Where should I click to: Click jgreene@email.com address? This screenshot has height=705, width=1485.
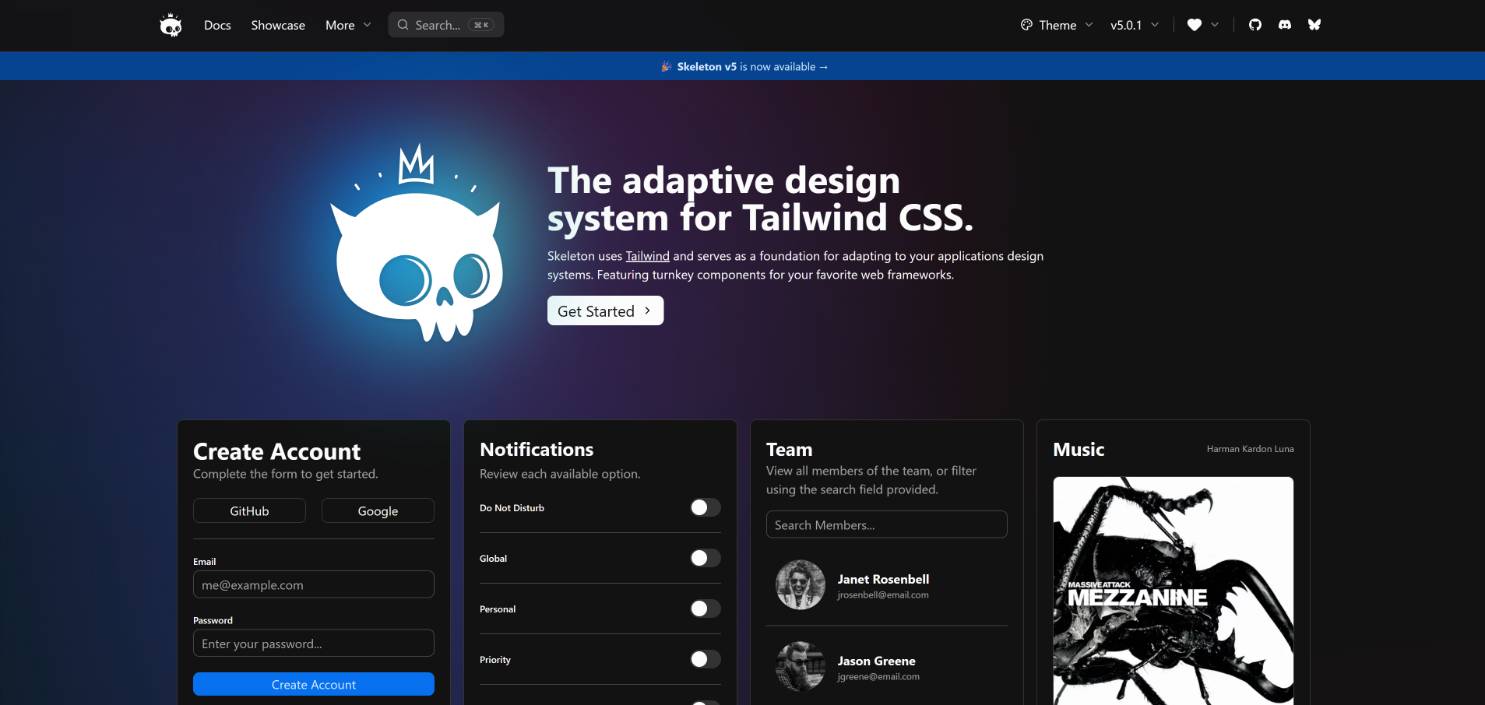click(x=878, y=677)
